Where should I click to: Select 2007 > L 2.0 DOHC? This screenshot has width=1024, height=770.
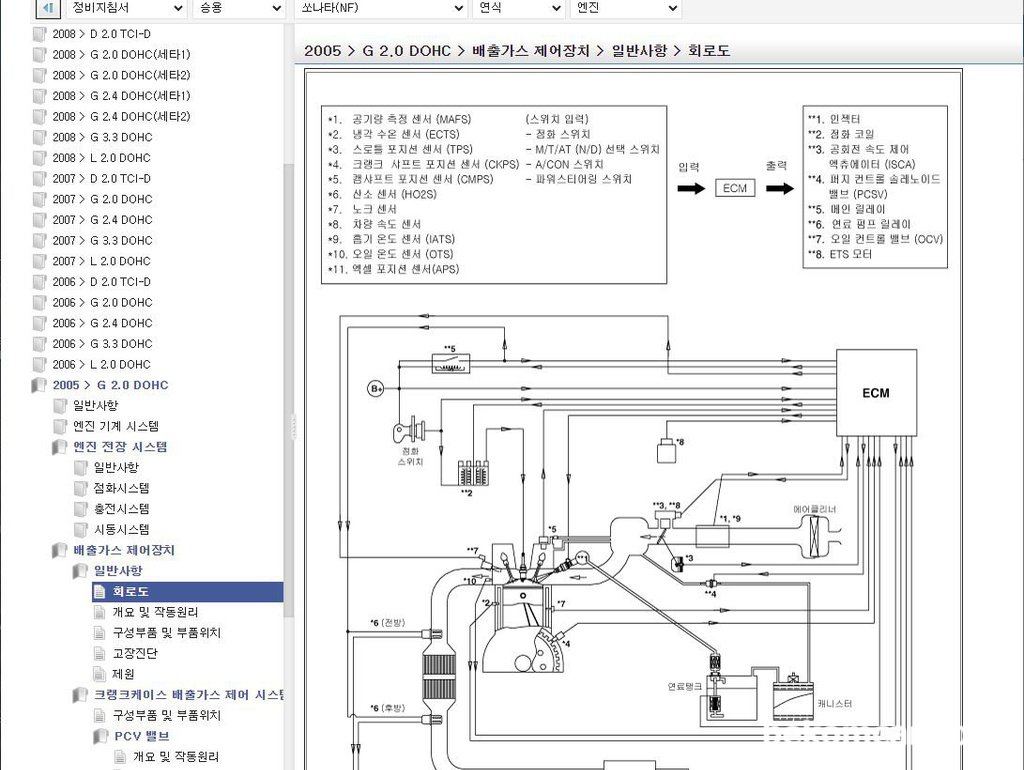tap(101, 261)
